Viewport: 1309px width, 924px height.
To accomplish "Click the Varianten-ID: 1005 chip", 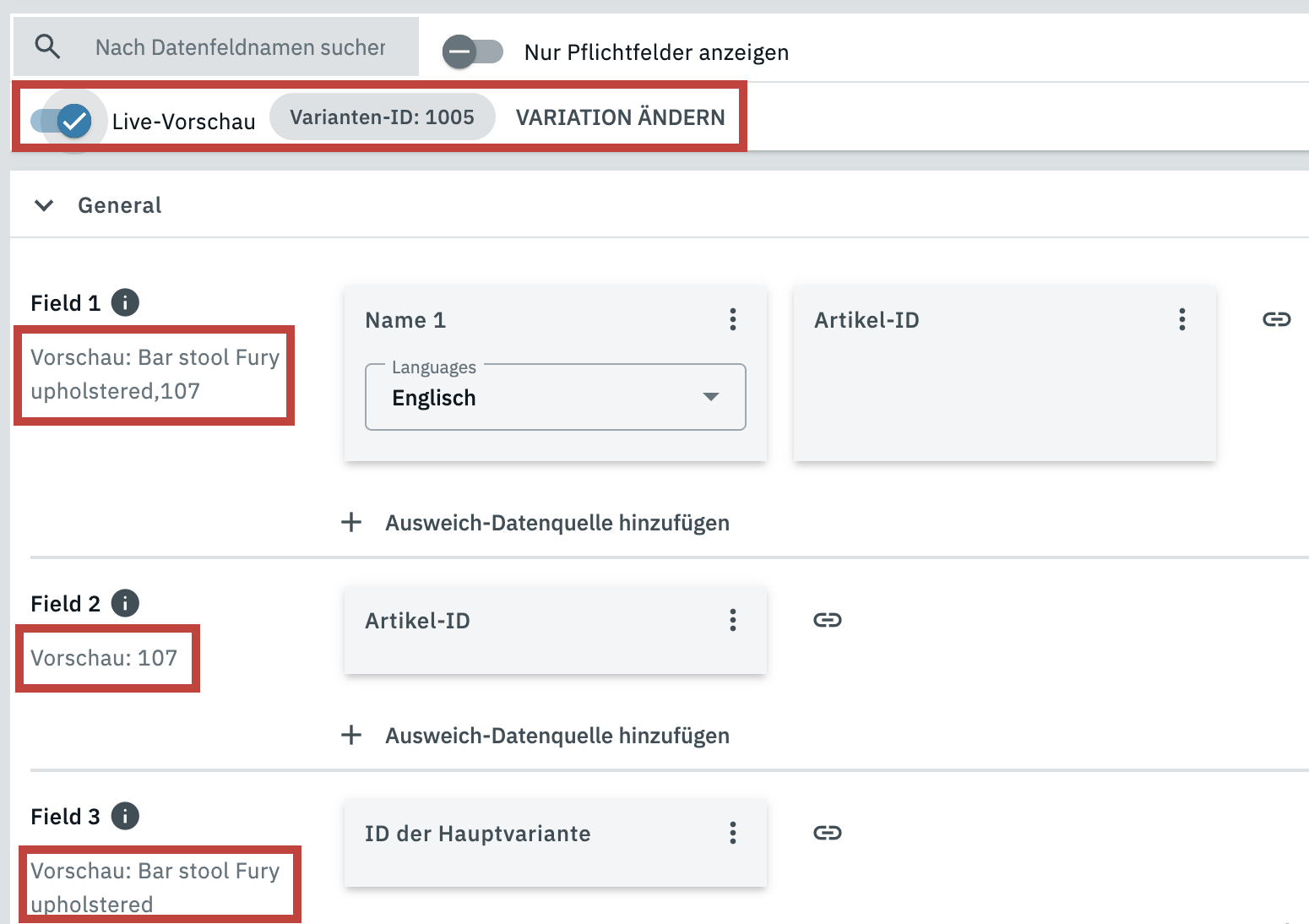I will 382,117.
